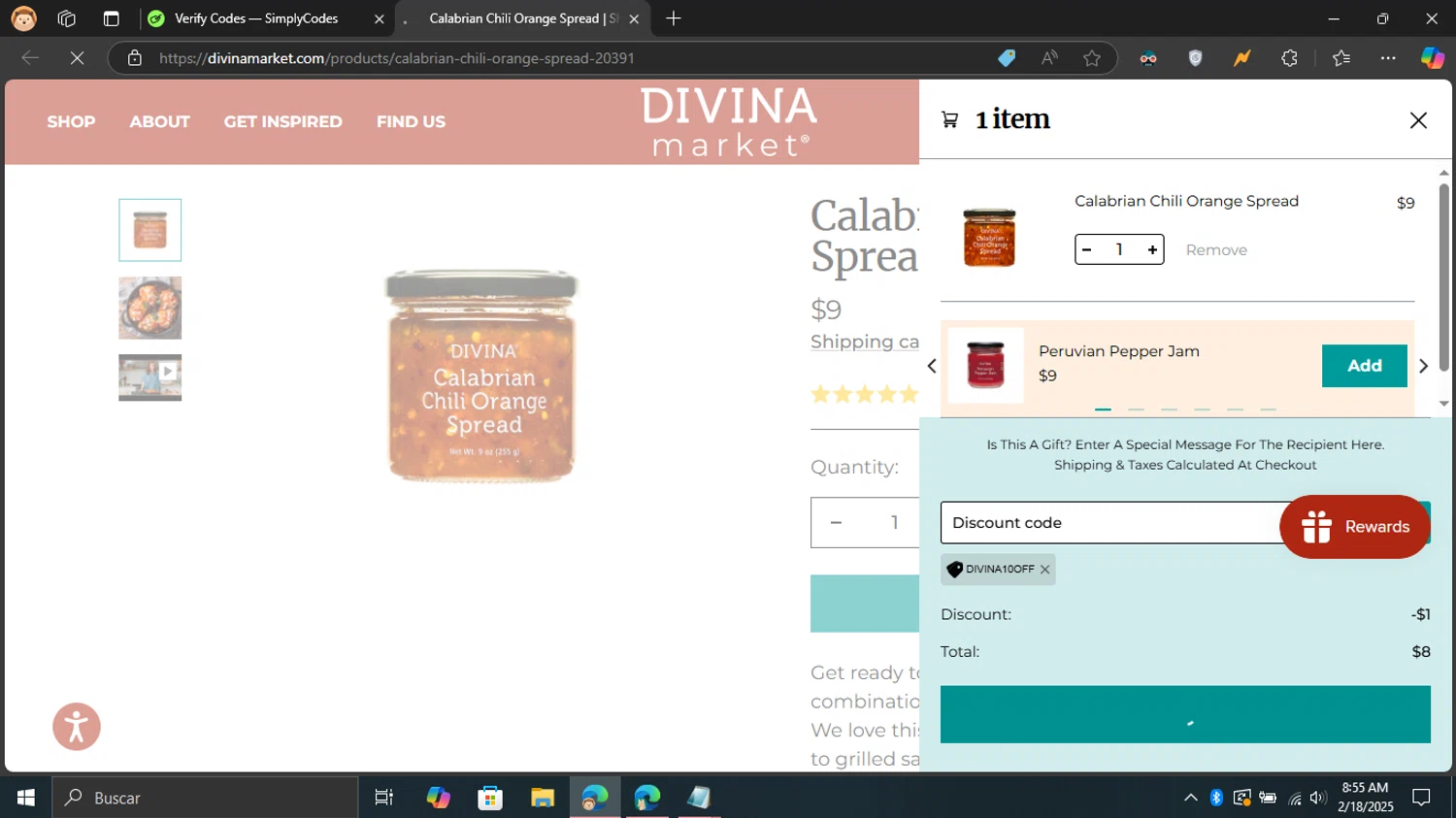Toggle Read aloud in the address bar
Image resolution: width=1456 pixels, height=818 pixels.
point(1049,58)
